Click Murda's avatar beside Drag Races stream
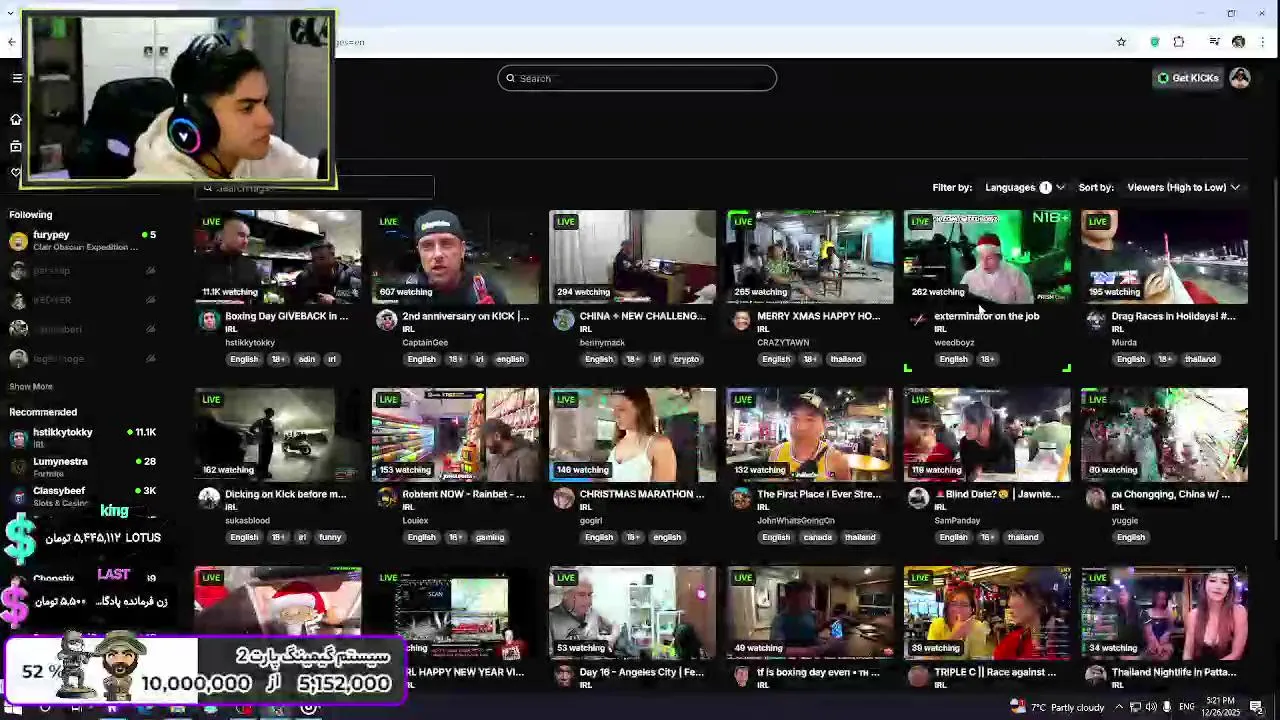Viewport: 1280px width, 720px height. pyautogui.click(x=1096, y=320)
